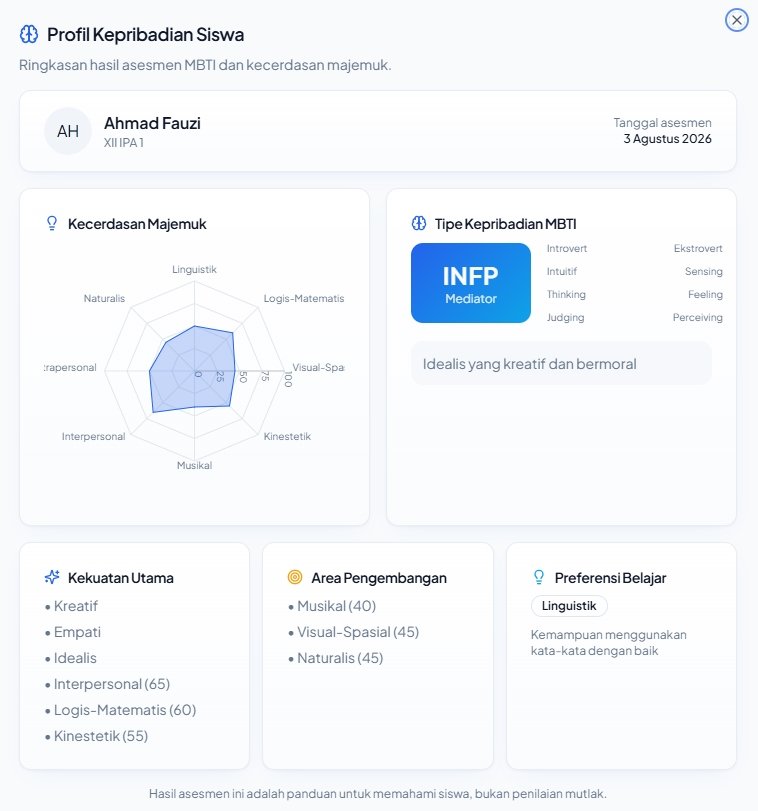The width and height of the screenshot is (758, 811).
Task: Select the INFP Mediator badge
Action: tap(471, 283)
